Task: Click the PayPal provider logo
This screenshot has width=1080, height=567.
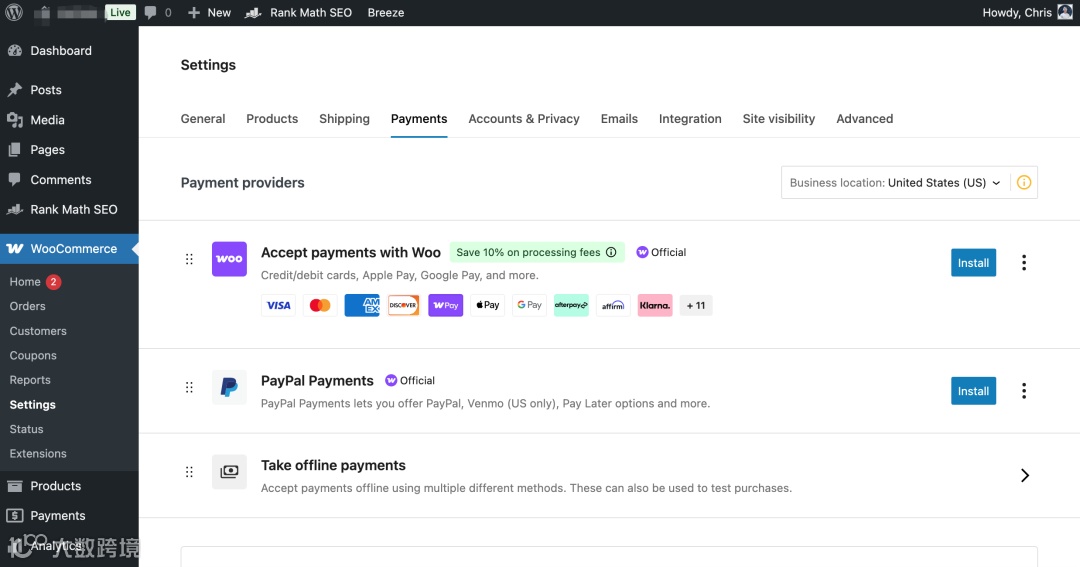Action: pos(229,387)
